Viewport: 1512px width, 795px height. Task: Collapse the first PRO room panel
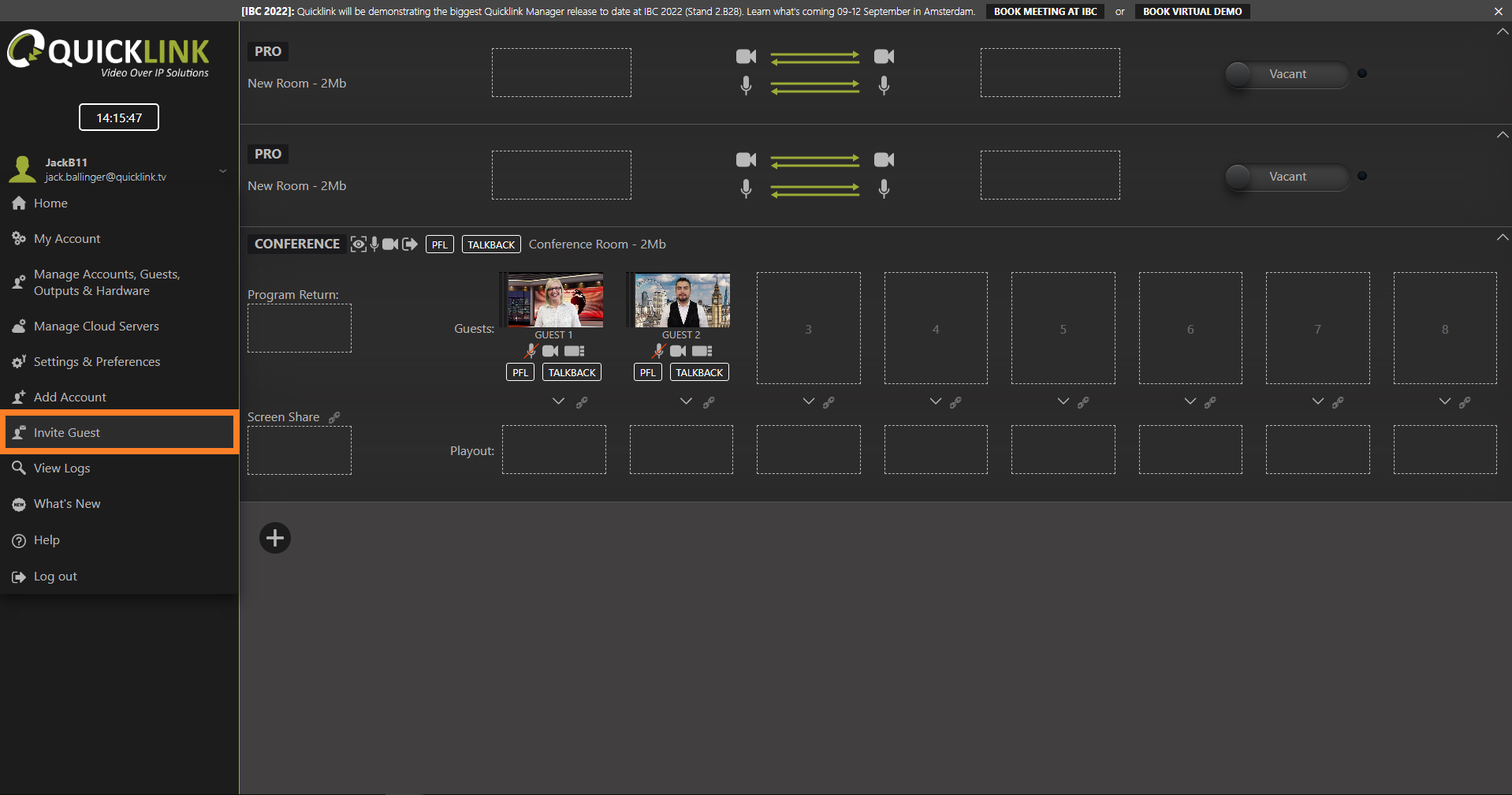coord(1503,32)
